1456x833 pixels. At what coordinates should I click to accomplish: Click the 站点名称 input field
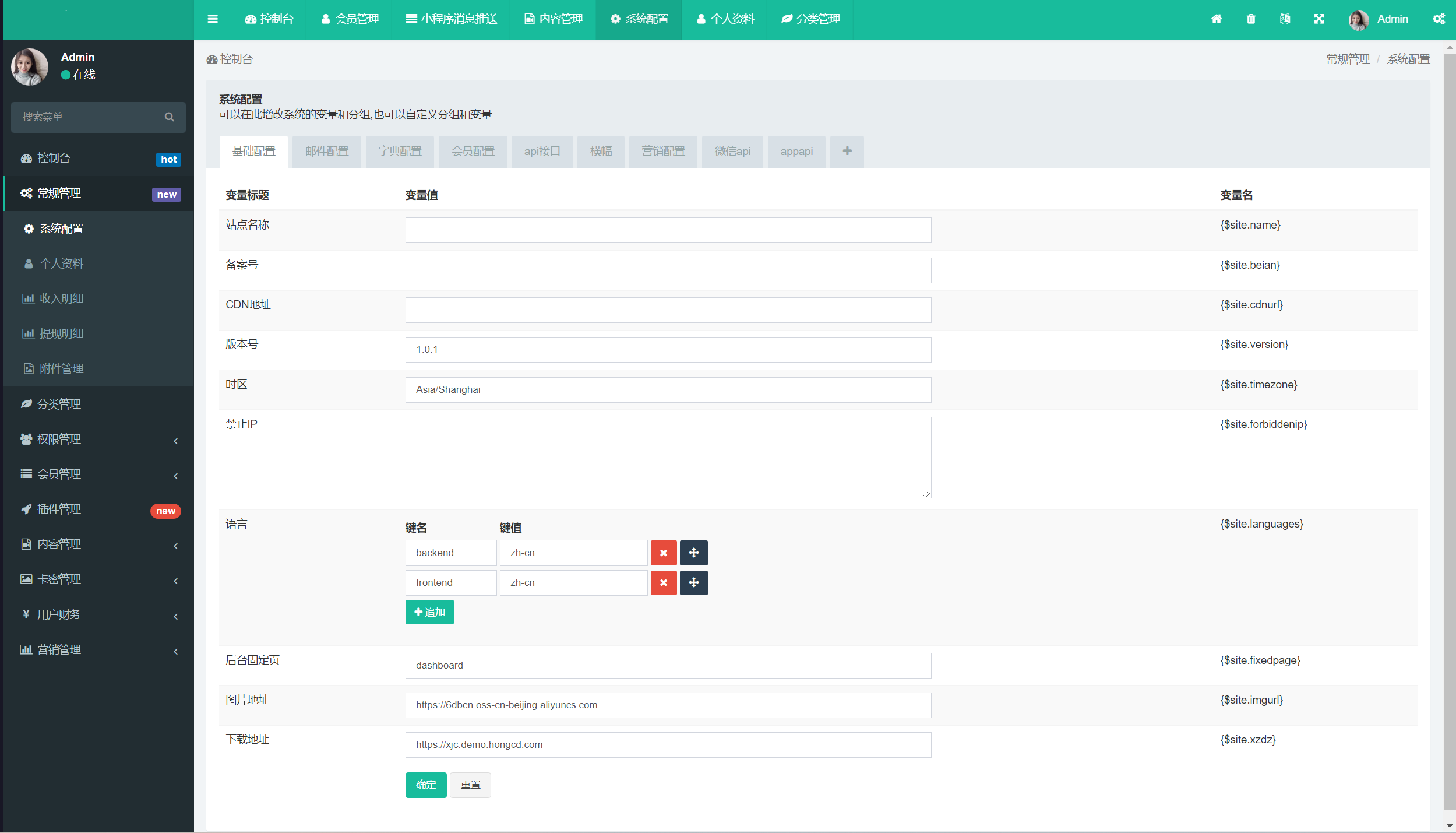tap(668, 230)
